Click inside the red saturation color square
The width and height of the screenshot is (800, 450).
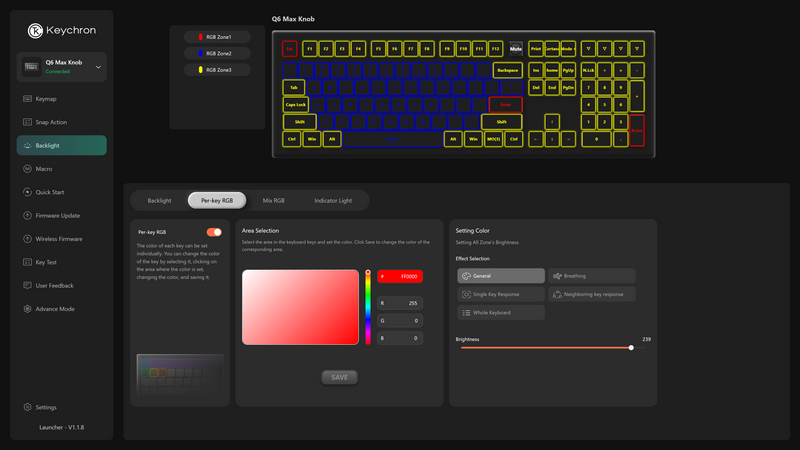coord(301,307)
